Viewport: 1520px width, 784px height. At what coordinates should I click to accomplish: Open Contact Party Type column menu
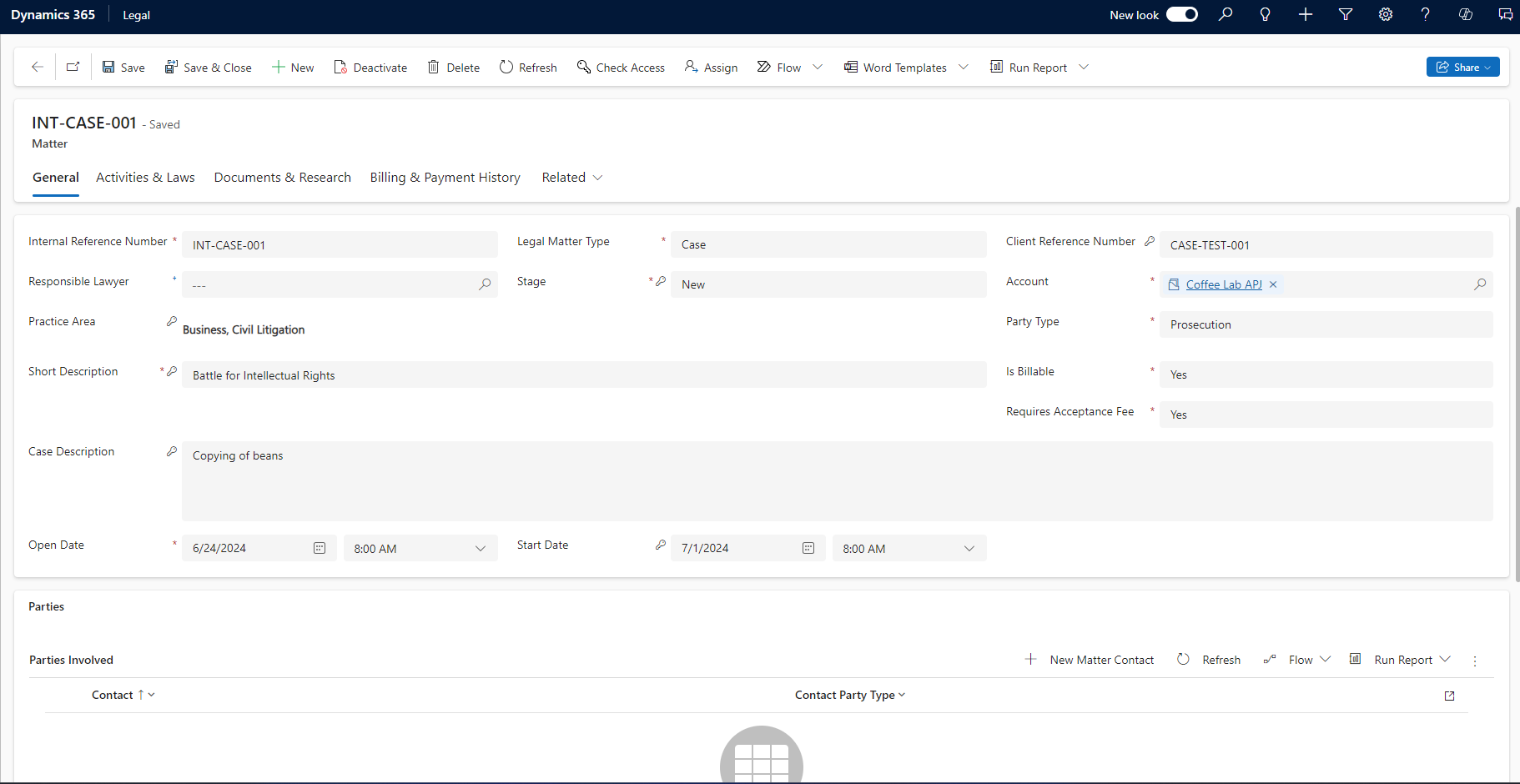850,695
